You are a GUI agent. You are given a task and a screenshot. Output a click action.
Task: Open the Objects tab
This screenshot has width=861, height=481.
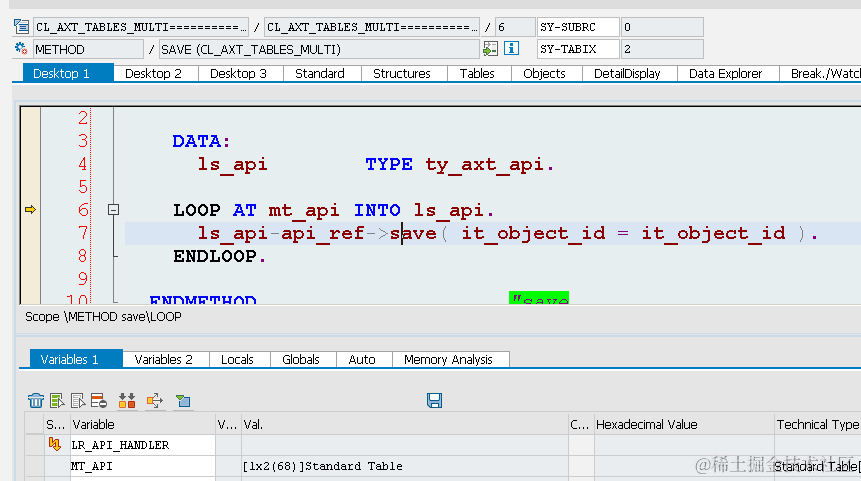point(546,73)
